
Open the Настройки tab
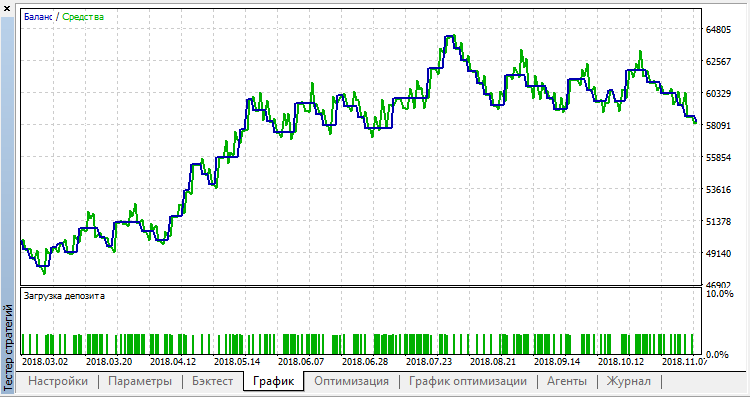(x=58, y=381)
